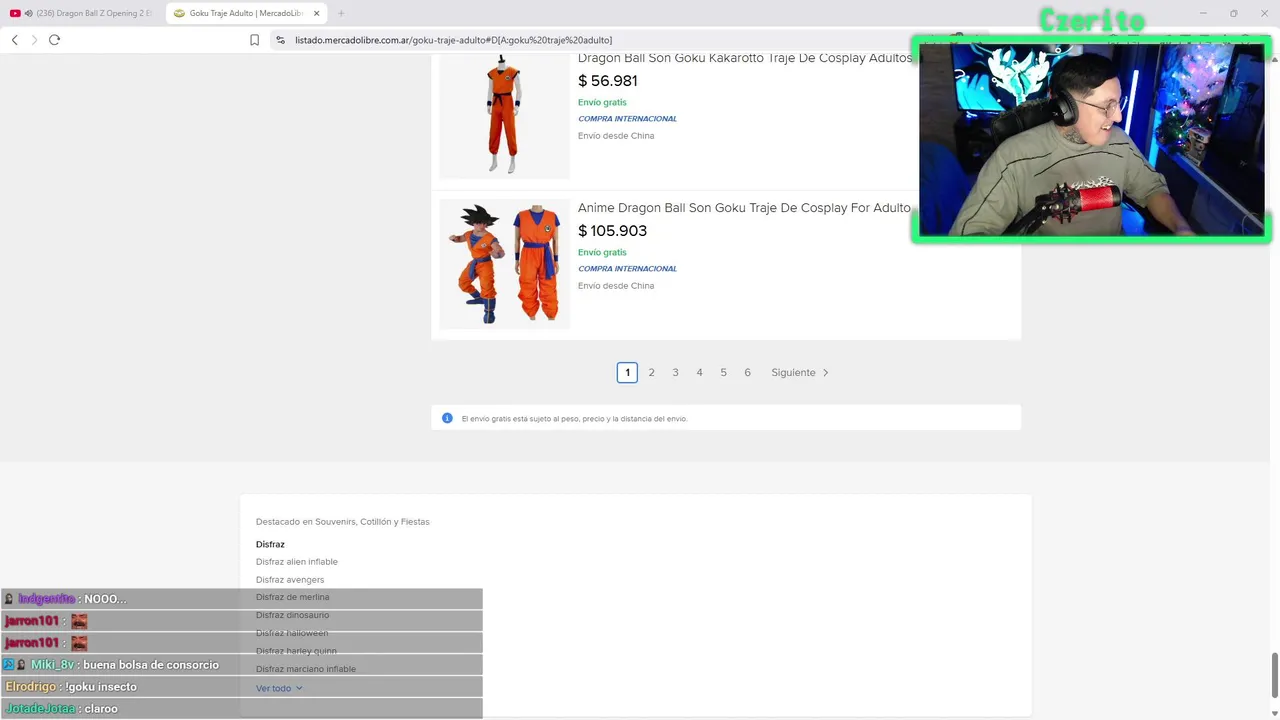Go to results page 4
Screen dimensions: 1280x720
(699, 372)
